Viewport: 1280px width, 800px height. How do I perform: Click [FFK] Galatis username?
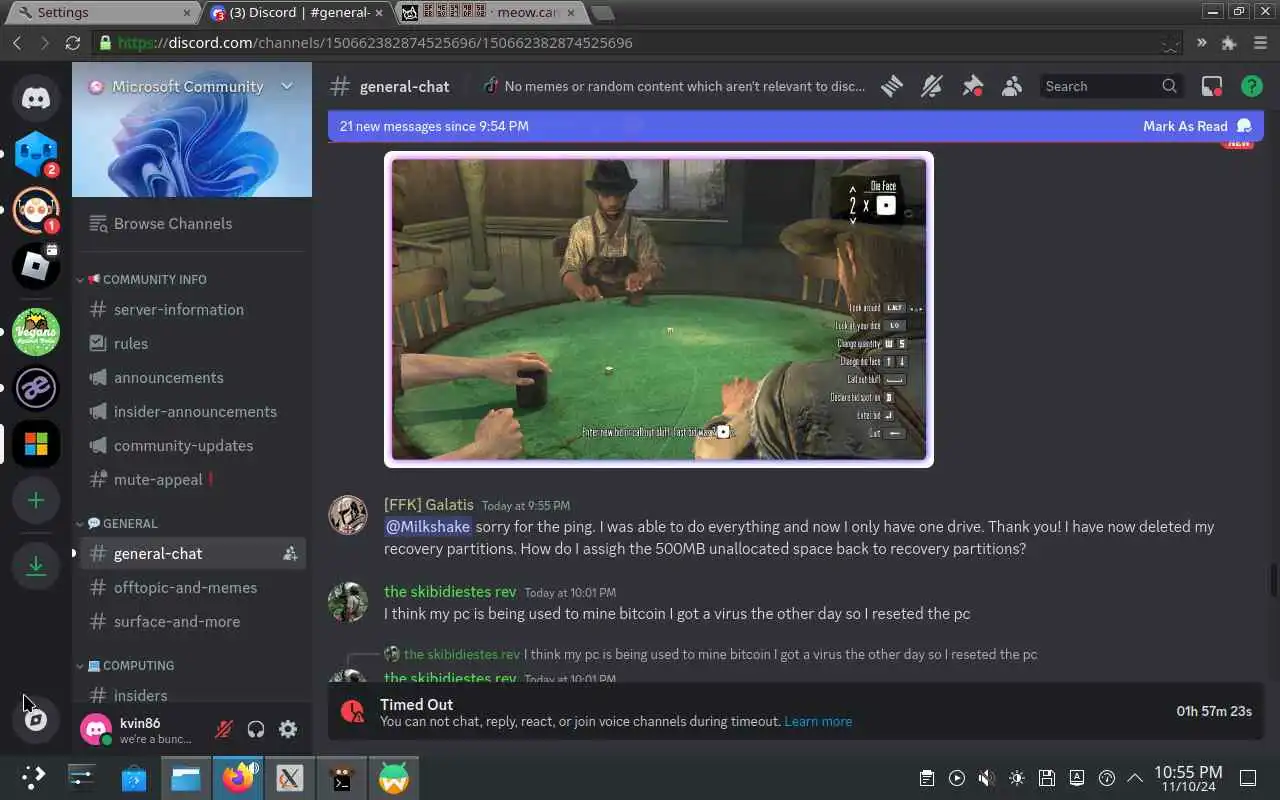pos(429,505)
